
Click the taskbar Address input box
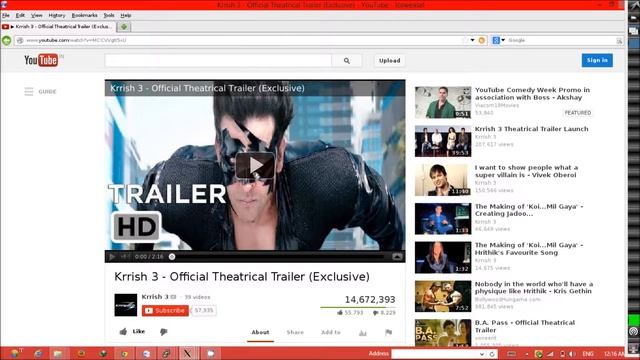pyautogui.click(x=435, y=354)
